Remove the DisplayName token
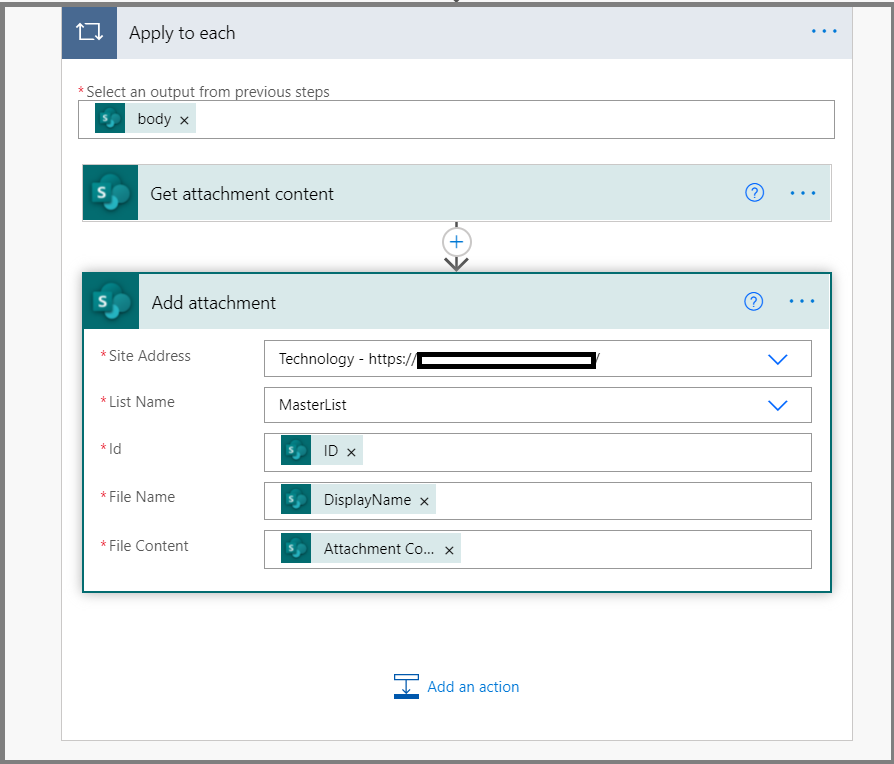Viewport: 894px width, 764px height. [424, 499]
